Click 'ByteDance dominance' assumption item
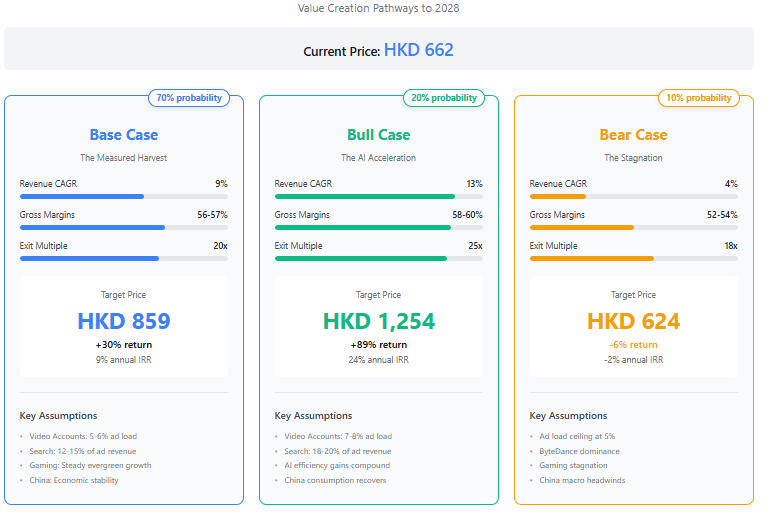 pyautogui.click(x=579, y=451)
